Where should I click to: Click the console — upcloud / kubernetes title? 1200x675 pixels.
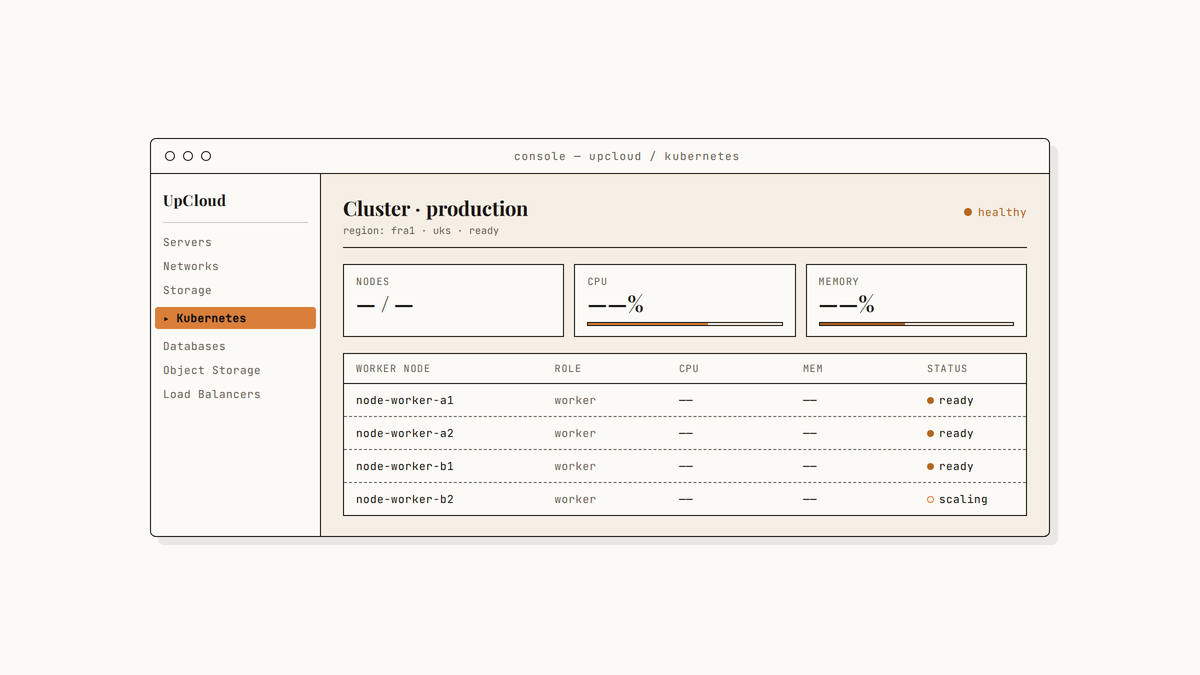627,156
